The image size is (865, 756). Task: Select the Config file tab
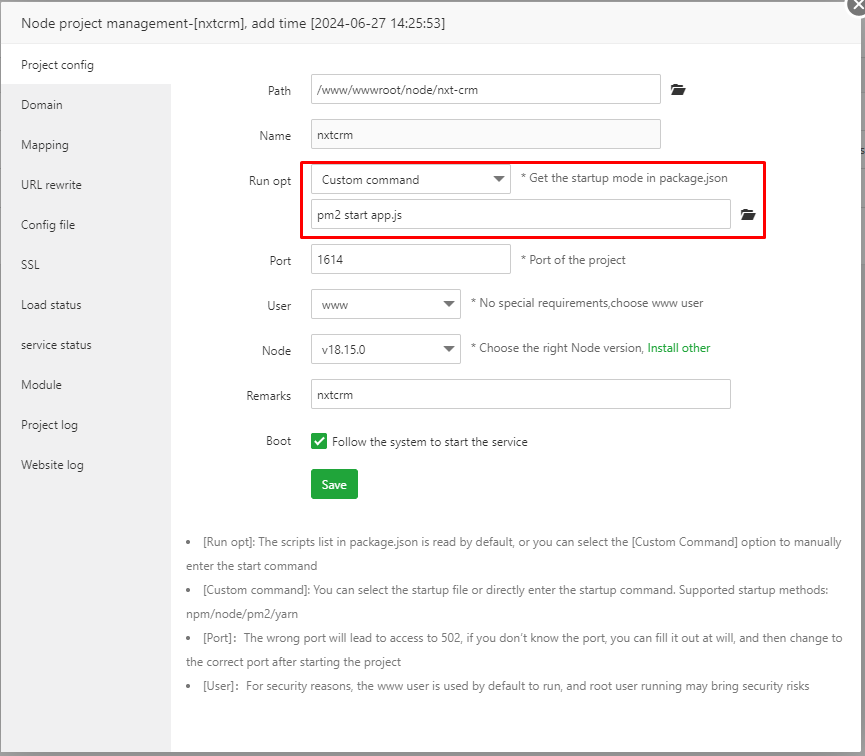coord(48,225)
